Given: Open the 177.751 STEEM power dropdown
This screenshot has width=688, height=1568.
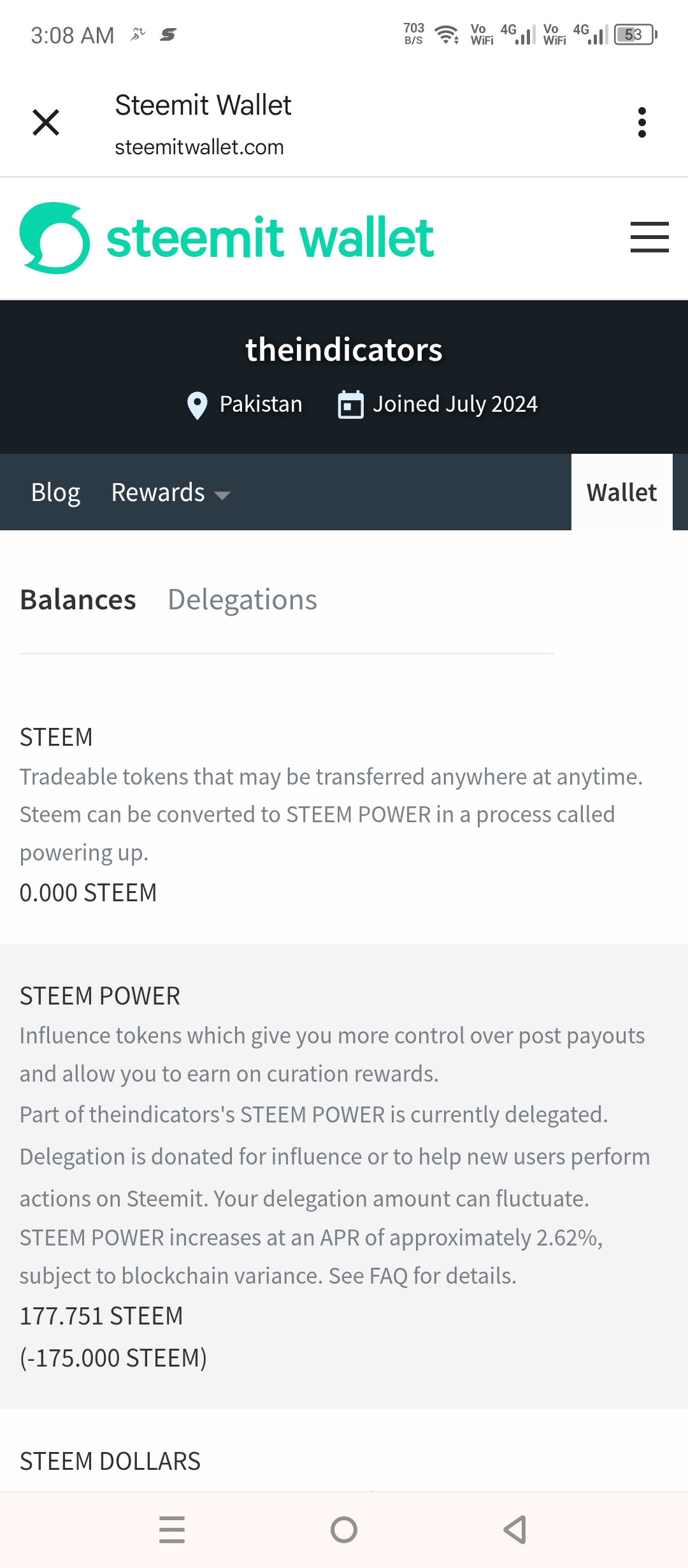Looking at the screenshot, I should coord(101,1316).
